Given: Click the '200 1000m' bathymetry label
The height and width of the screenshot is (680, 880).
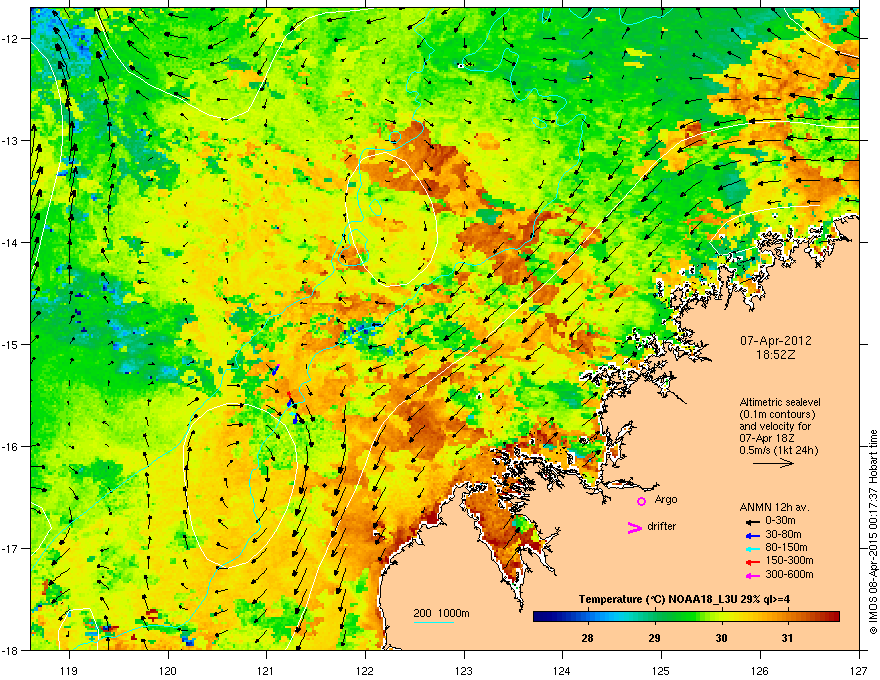Looking at the screenshot, I should (441, 613).
